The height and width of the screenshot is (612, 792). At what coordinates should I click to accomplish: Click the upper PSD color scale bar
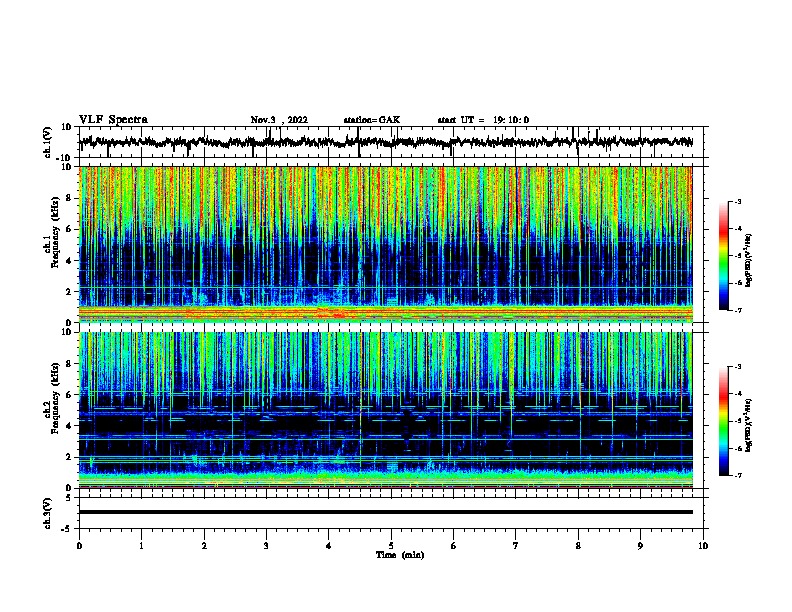(x=724, y=256)
